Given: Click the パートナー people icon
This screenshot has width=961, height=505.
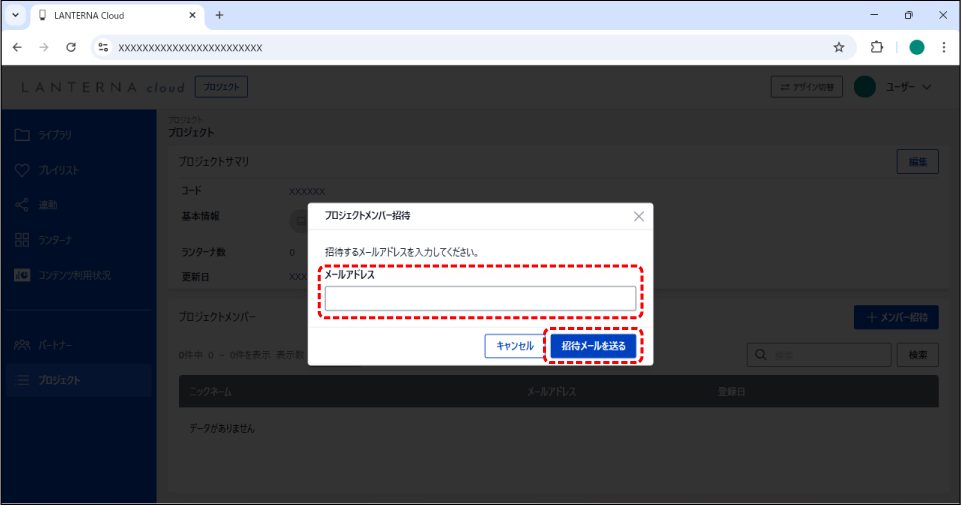Looking at the screenshot, I should coord(22,345).
